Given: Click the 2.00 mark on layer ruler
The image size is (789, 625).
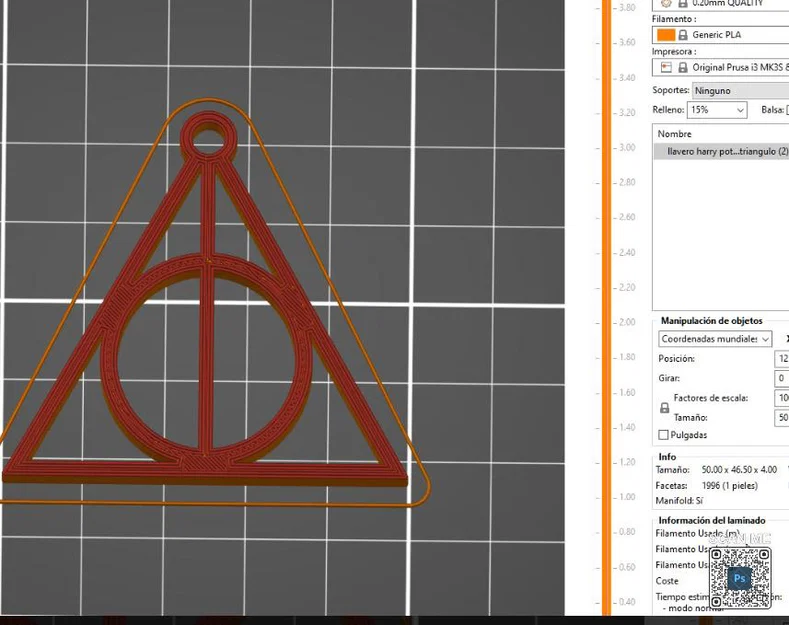Looking at the screenshot, I should (627, 322).
